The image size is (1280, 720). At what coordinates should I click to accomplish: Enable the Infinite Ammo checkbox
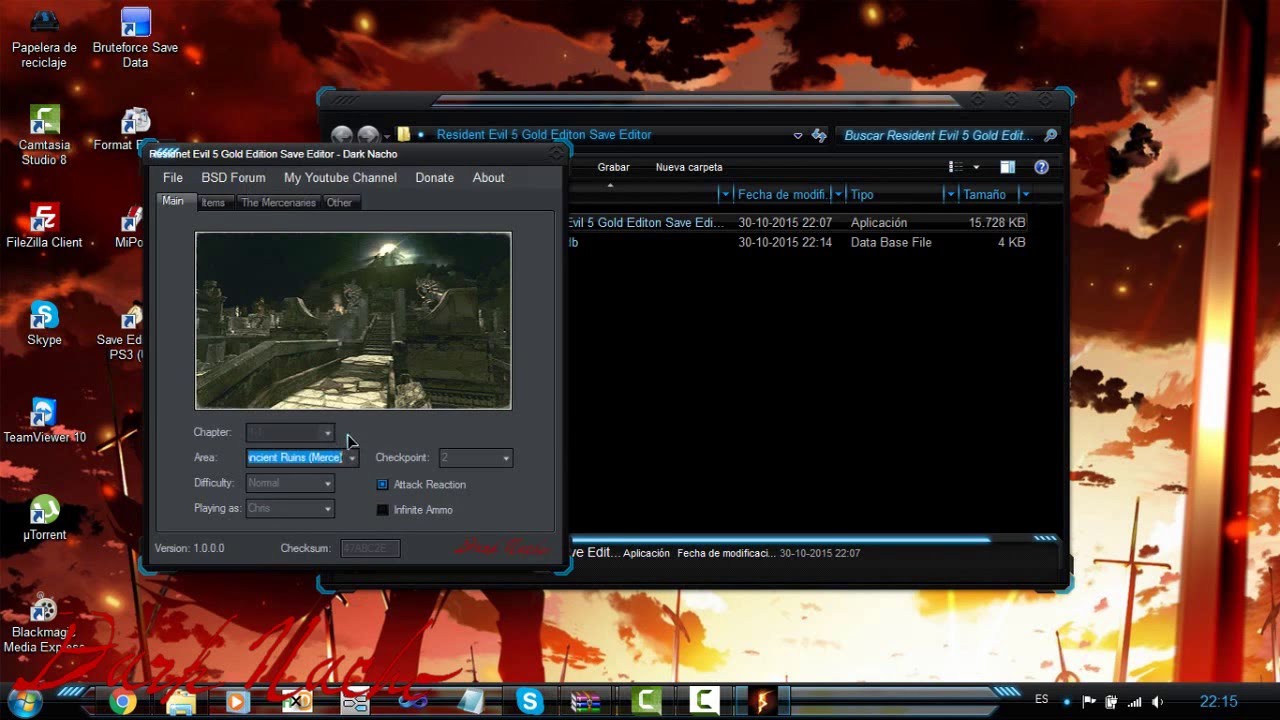[x=382, y=510]
